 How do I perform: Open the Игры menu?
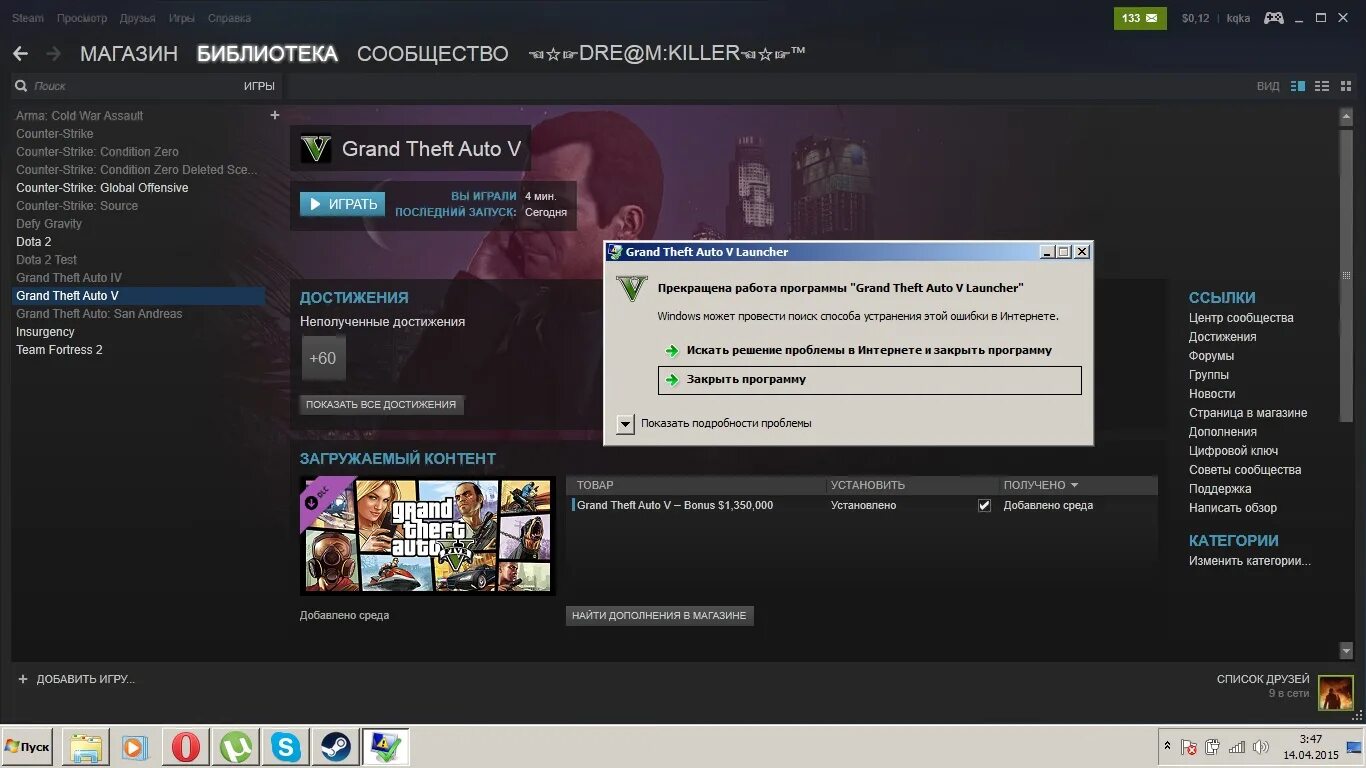pos(182,18)
